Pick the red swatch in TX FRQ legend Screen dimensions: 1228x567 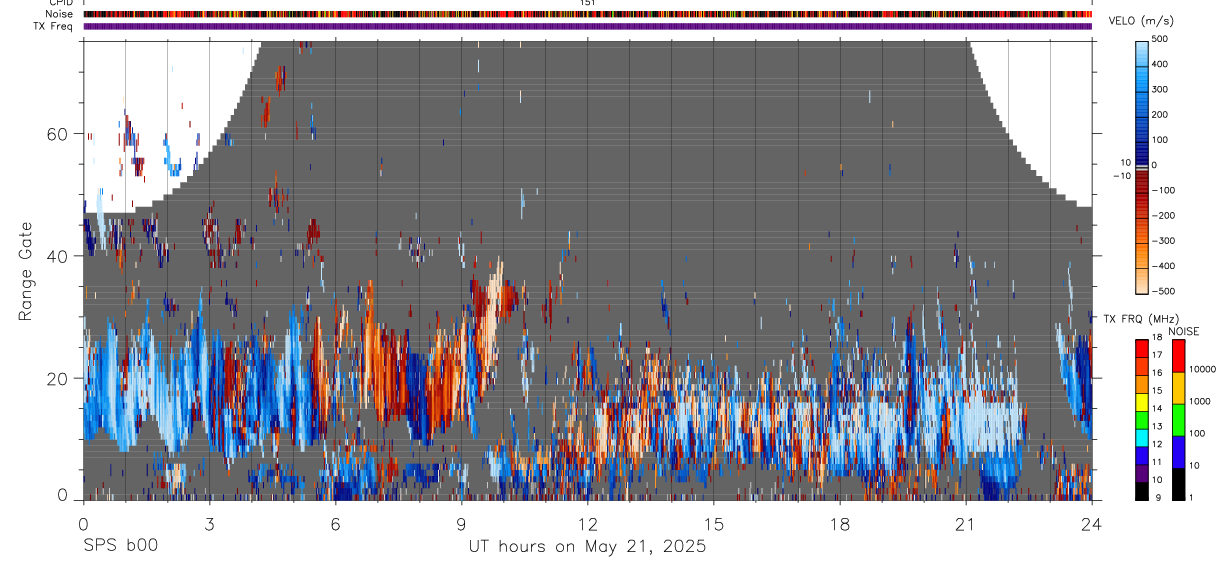[x=1143, y=346]
